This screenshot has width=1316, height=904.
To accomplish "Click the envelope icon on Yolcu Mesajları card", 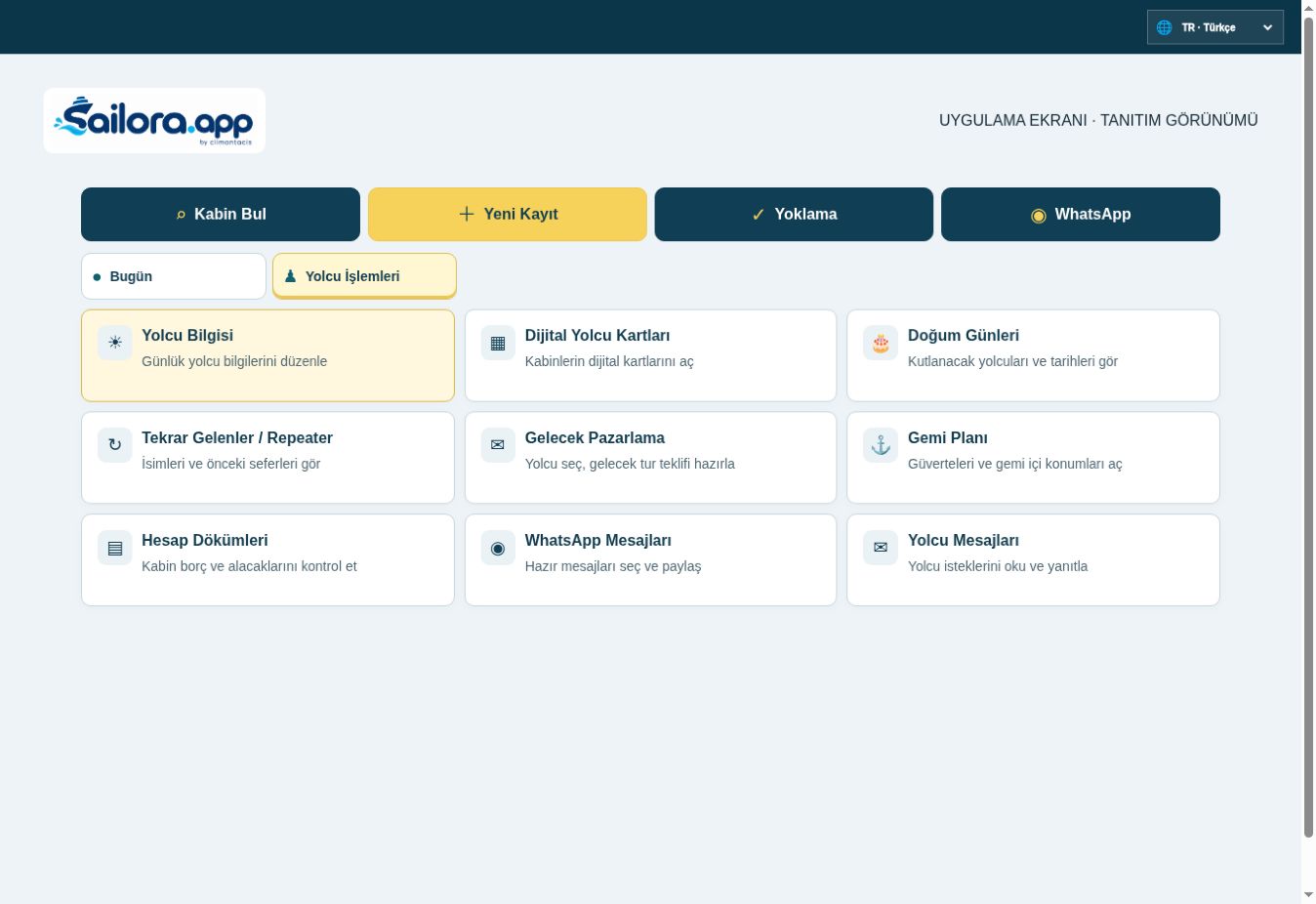I will (x=881, y=548).
